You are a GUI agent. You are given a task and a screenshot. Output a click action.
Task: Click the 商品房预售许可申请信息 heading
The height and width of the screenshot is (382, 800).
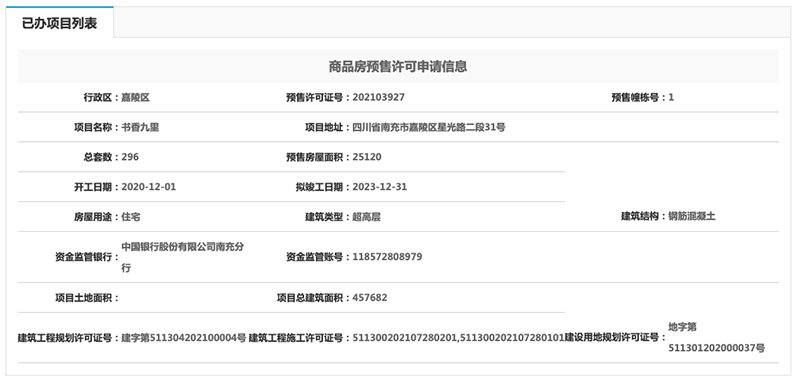coord(398,66)
